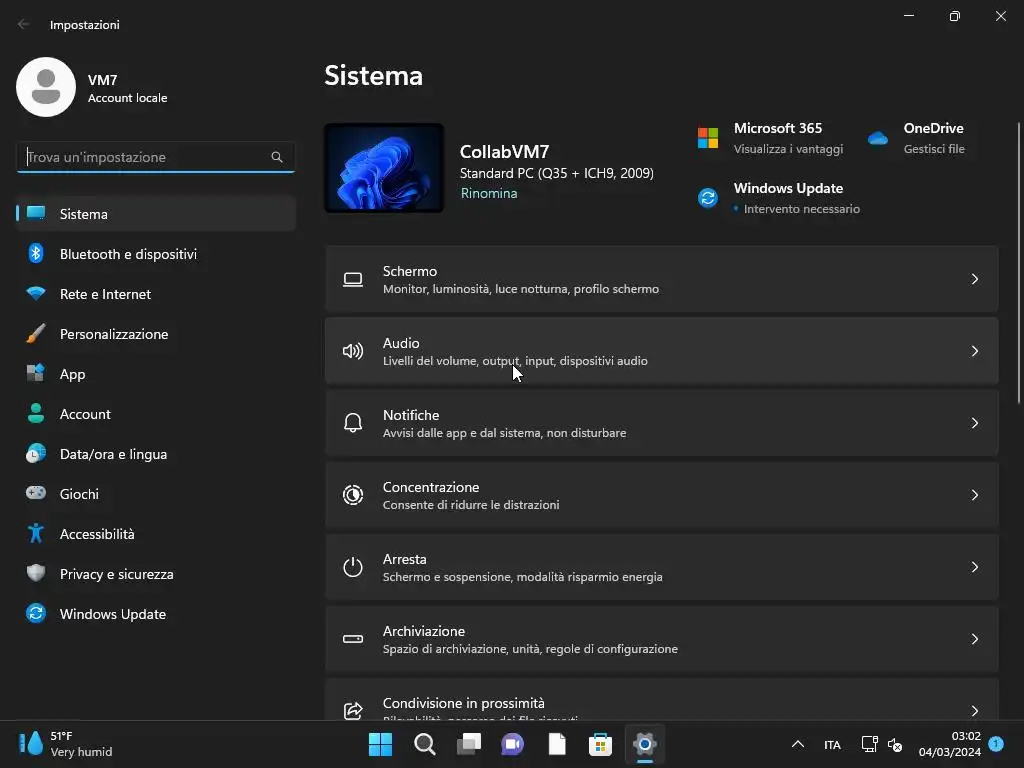This screenshot has height=768, width=1024.
Task: Click the Wi-Fi icon beside Rete e Internet
Action: [35, 293]
